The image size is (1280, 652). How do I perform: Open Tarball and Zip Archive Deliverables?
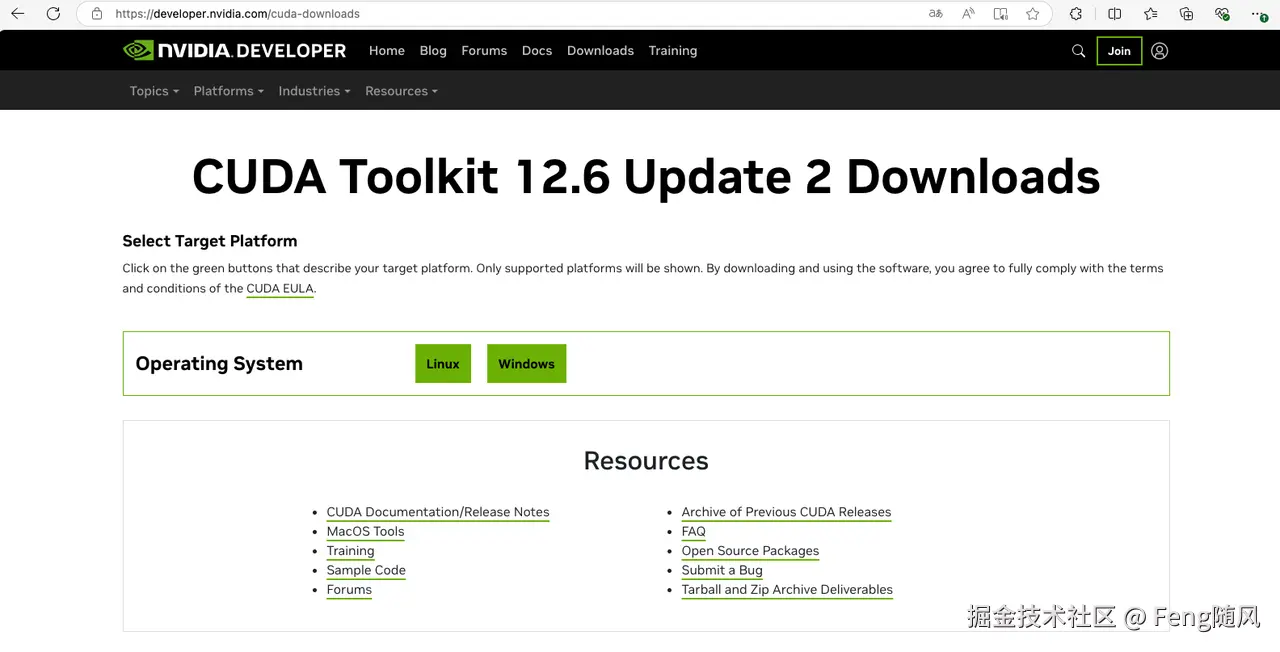click(x=787, y=589)
